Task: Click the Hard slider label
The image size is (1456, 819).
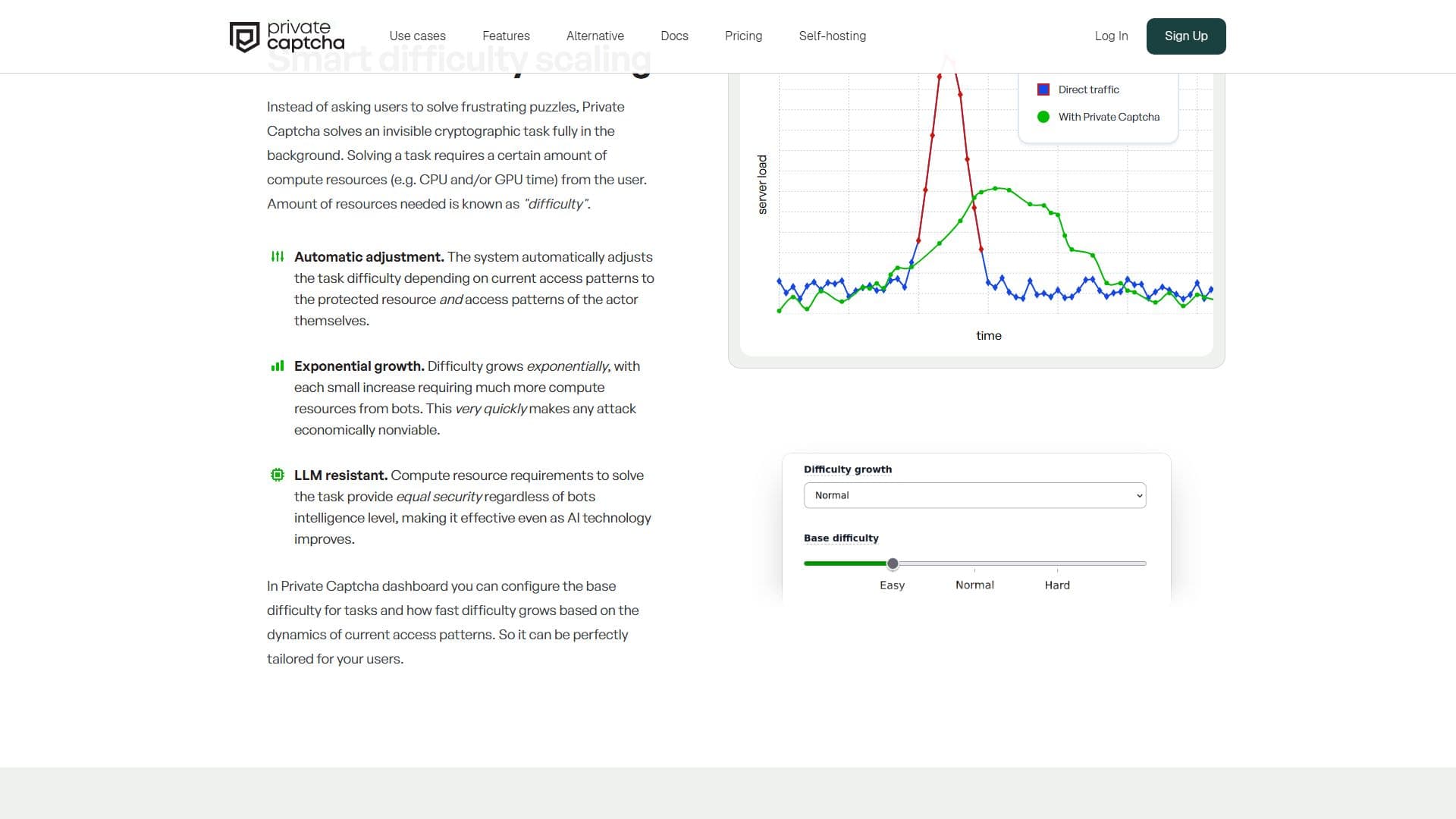Action: click(1057, 585)
